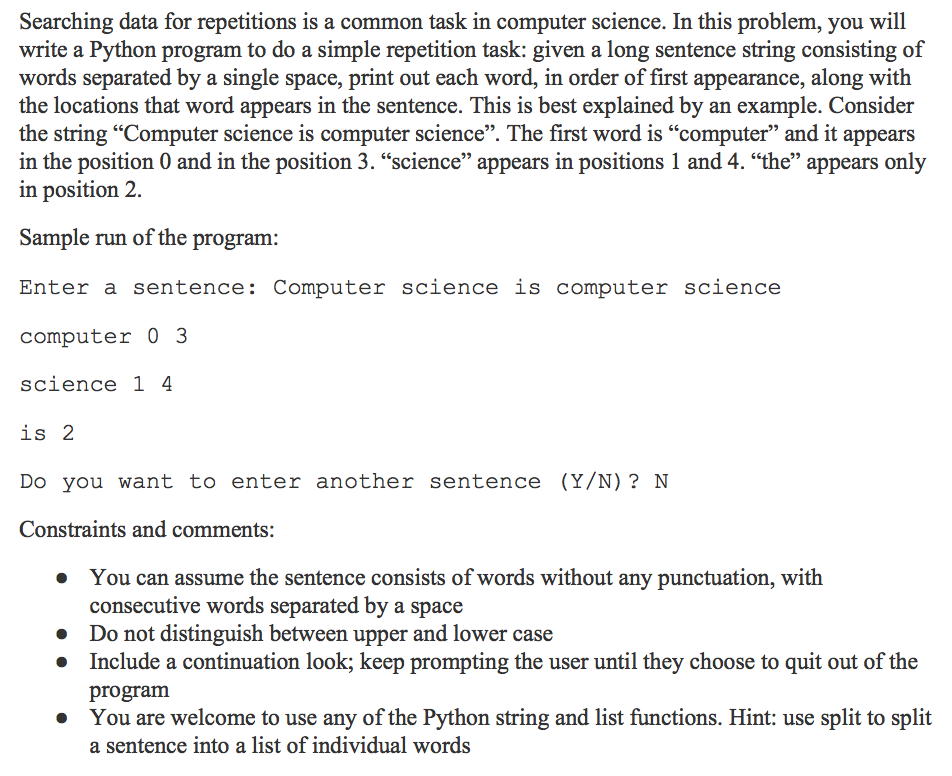Click the text 'a sentence into a list of individual words'

pos(280,746)
